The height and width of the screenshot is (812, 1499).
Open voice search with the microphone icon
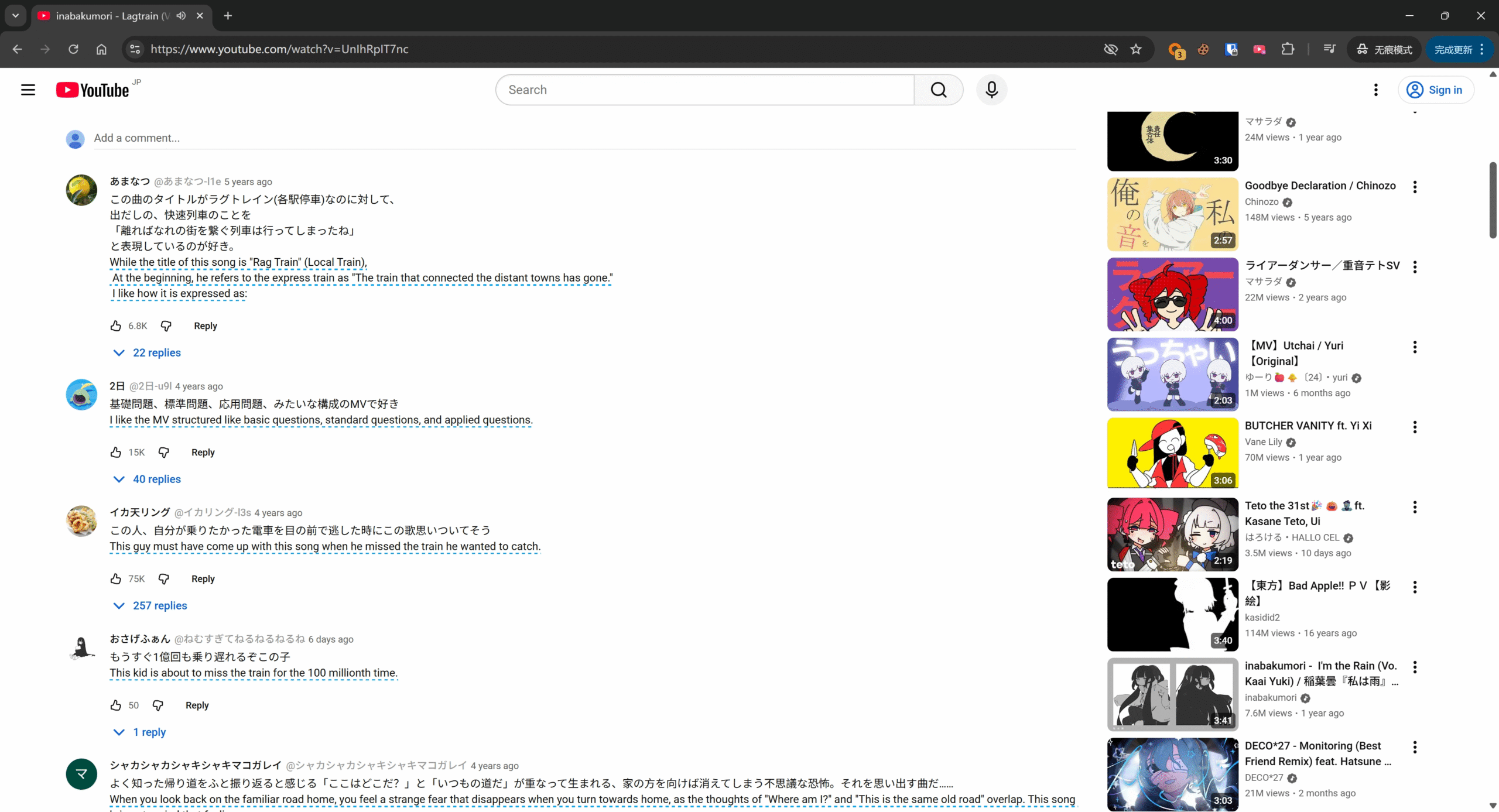991,90
